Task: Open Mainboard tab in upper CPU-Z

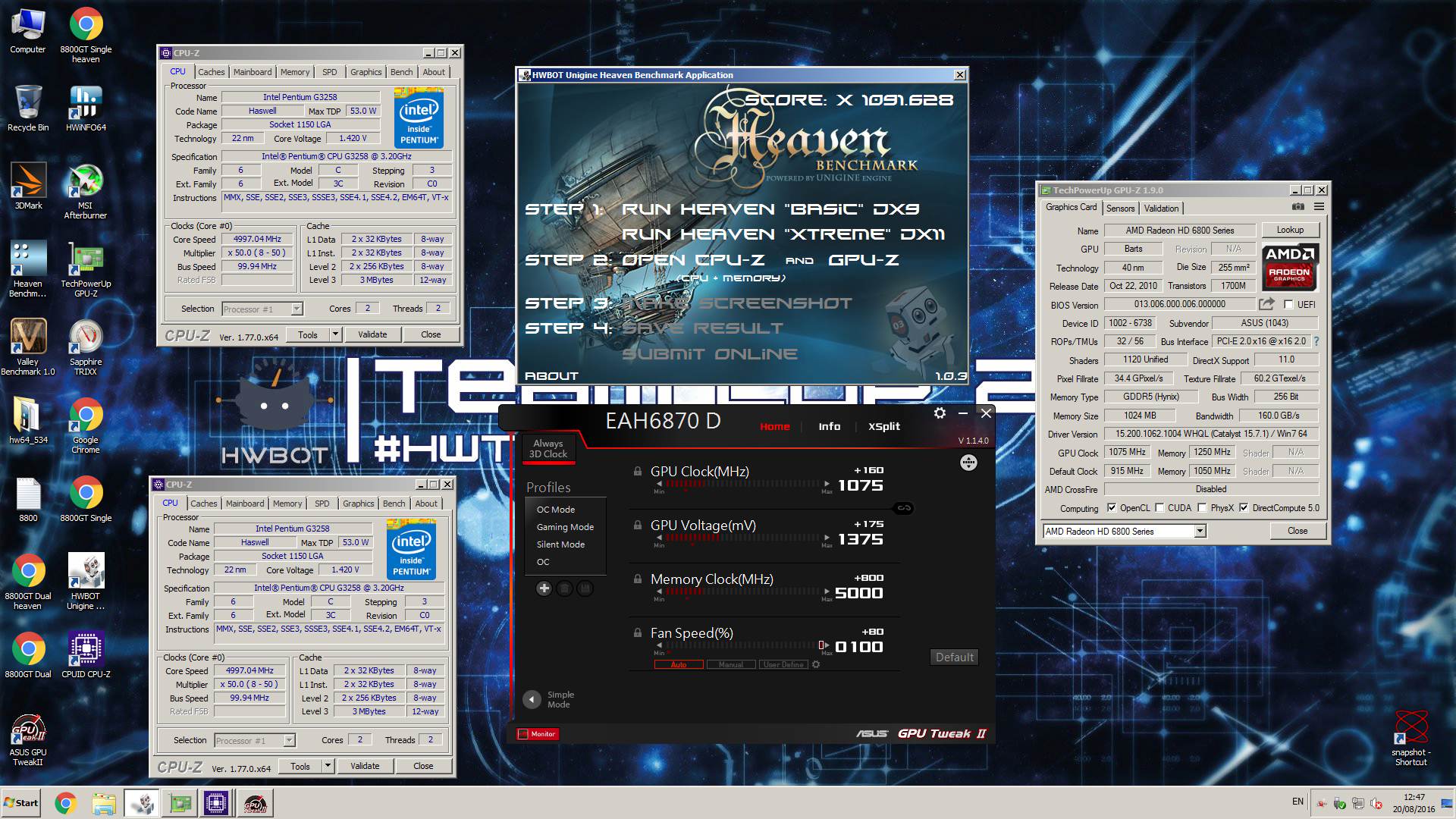Action: point(253,72)
